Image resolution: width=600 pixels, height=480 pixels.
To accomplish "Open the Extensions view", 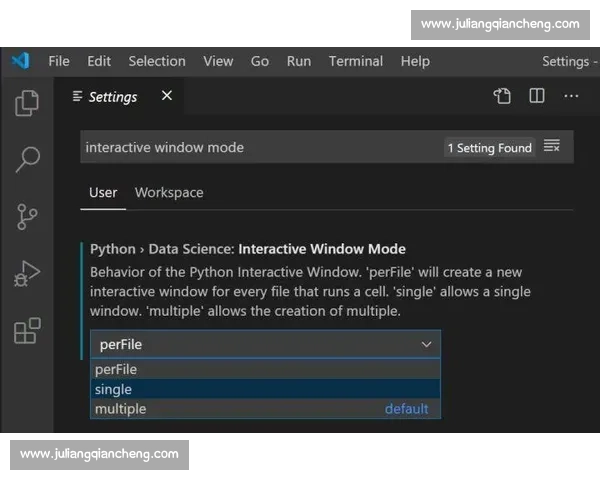I will (27, 331).
